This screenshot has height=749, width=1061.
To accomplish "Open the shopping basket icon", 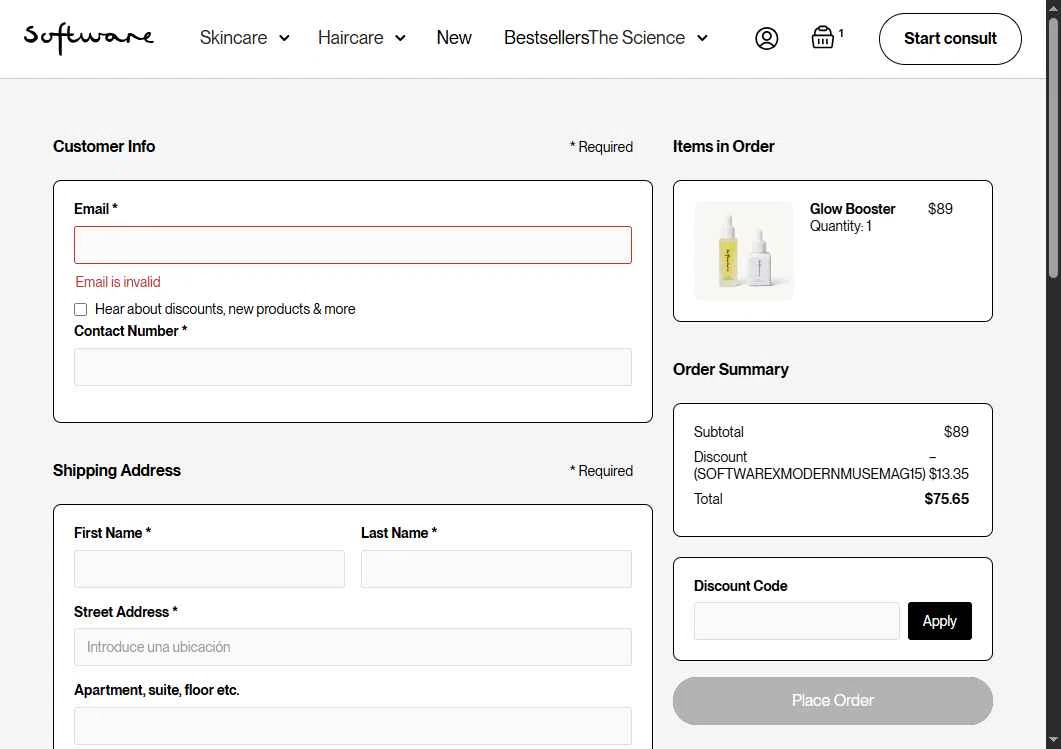I will [x=822, y=37].
